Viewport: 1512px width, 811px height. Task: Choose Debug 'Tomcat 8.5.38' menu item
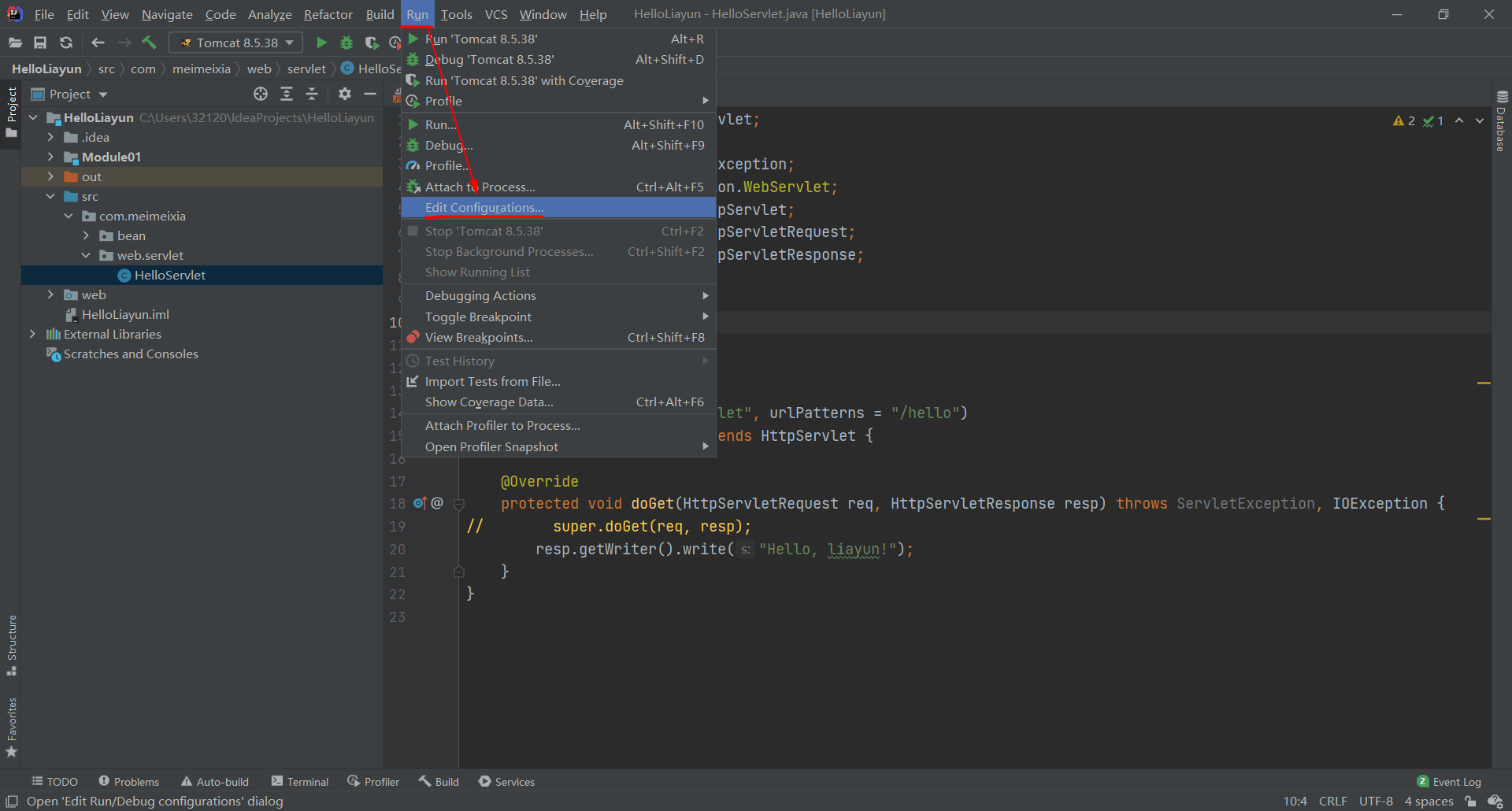(x=558, y=59)
